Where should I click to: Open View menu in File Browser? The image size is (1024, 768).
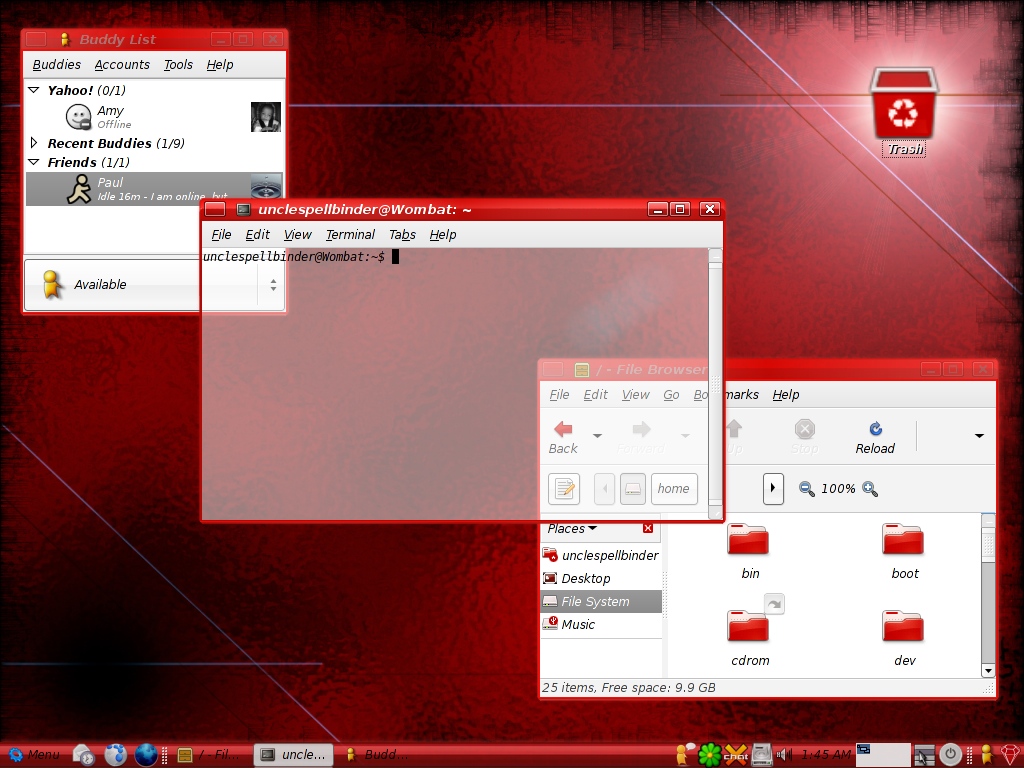point(635,394)
